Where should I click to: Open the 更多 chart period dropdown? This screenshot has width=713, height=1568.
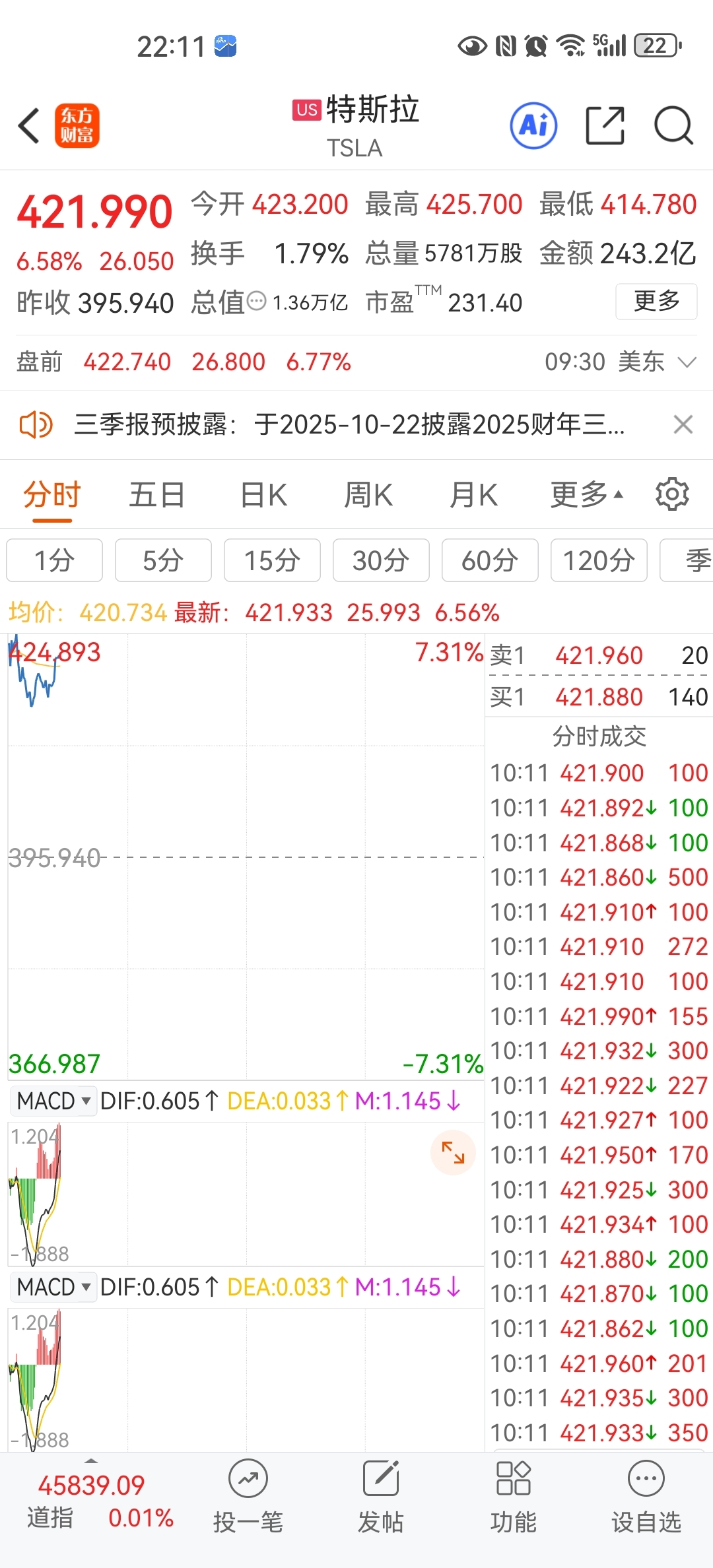(x=587, y=494)
